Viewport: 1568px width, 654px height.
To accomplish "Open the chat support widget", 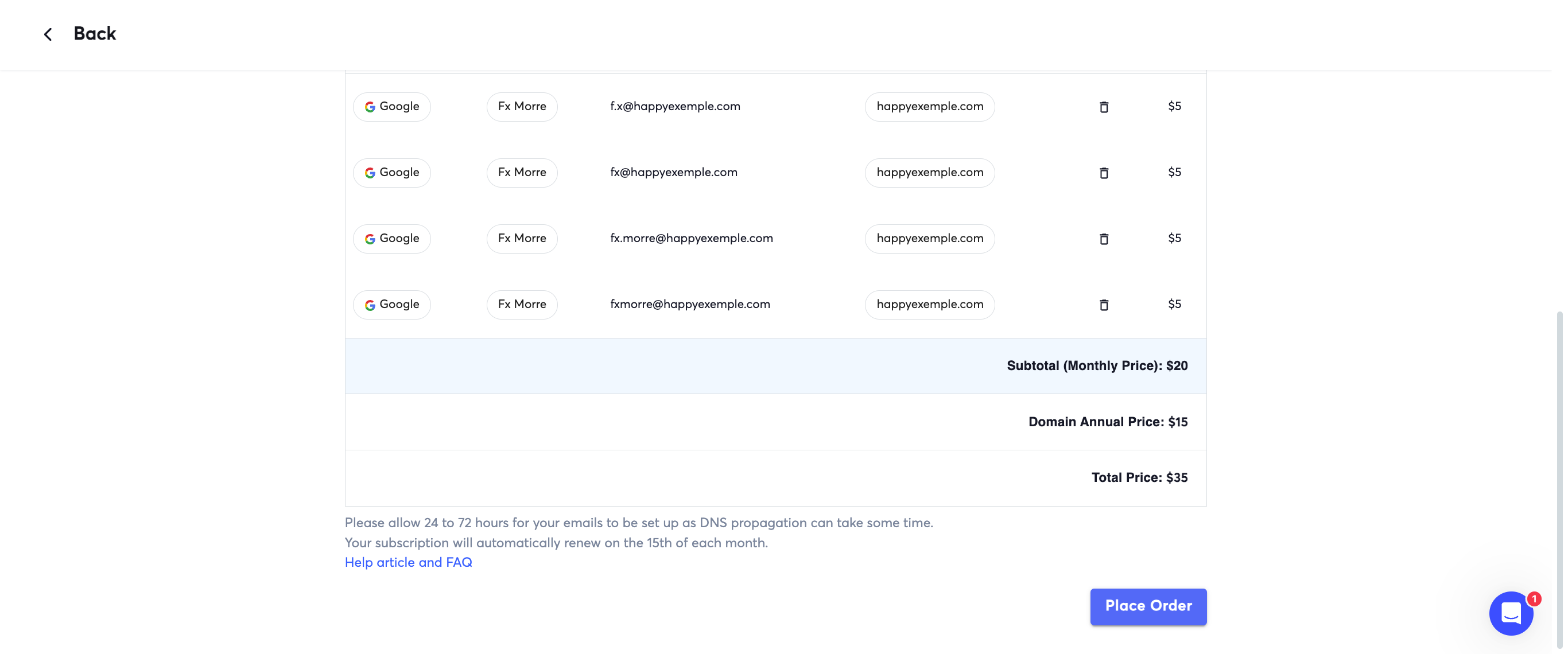I will coord(1511,613).
